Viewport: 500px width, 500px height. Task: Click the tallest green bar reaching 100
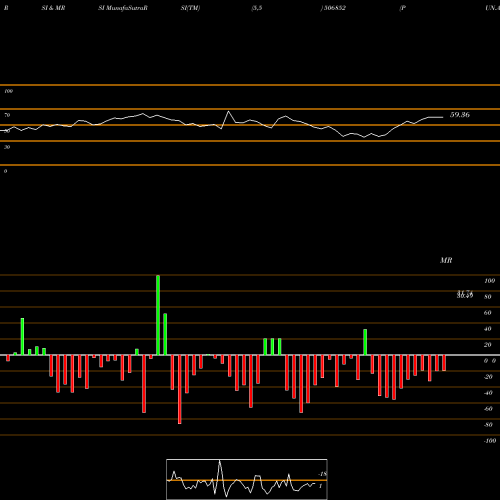158,315
